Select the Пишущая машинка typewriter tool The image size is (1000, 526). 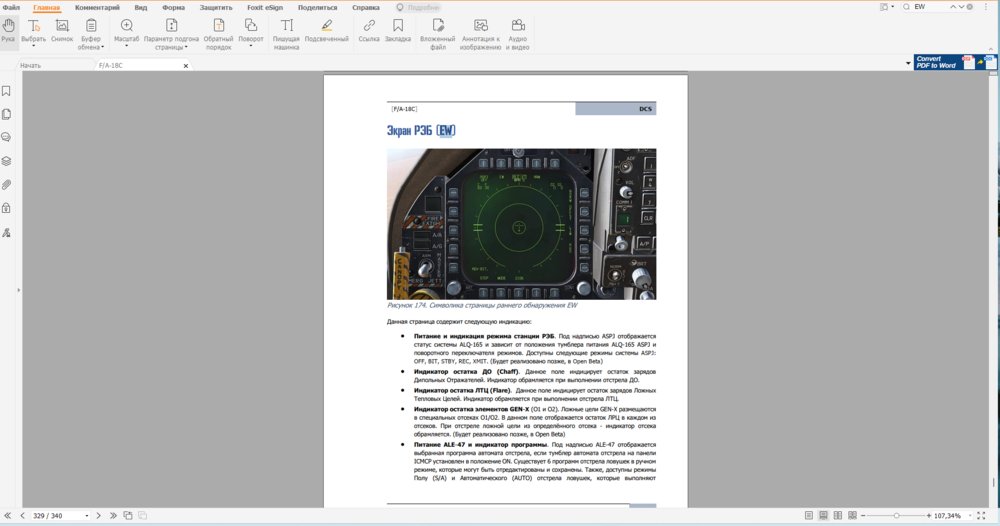[x=286, y=34]
